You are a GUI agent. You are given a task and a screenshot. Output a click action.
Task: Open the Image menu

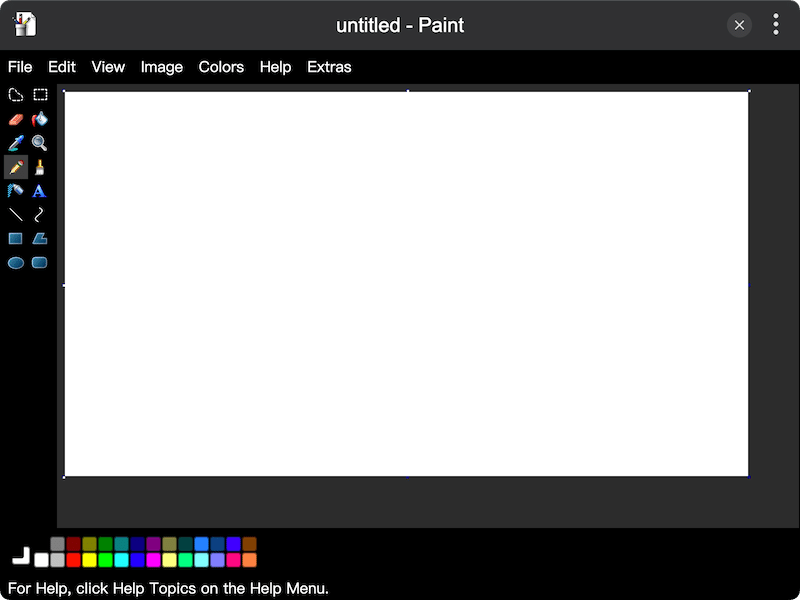(162, 67)
